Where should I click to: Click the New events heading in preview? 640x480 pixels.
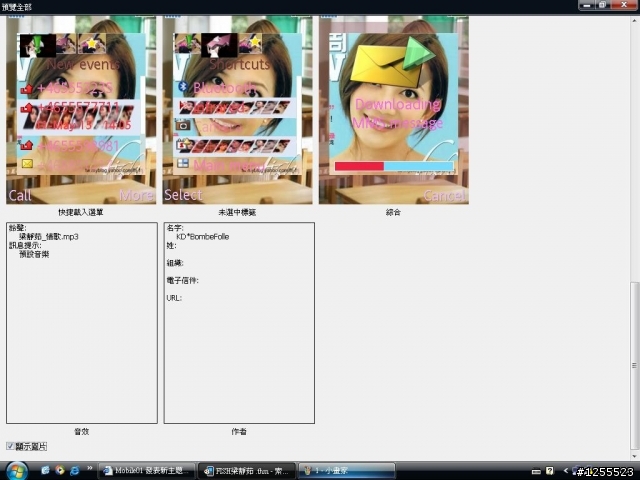click(83, 64)
